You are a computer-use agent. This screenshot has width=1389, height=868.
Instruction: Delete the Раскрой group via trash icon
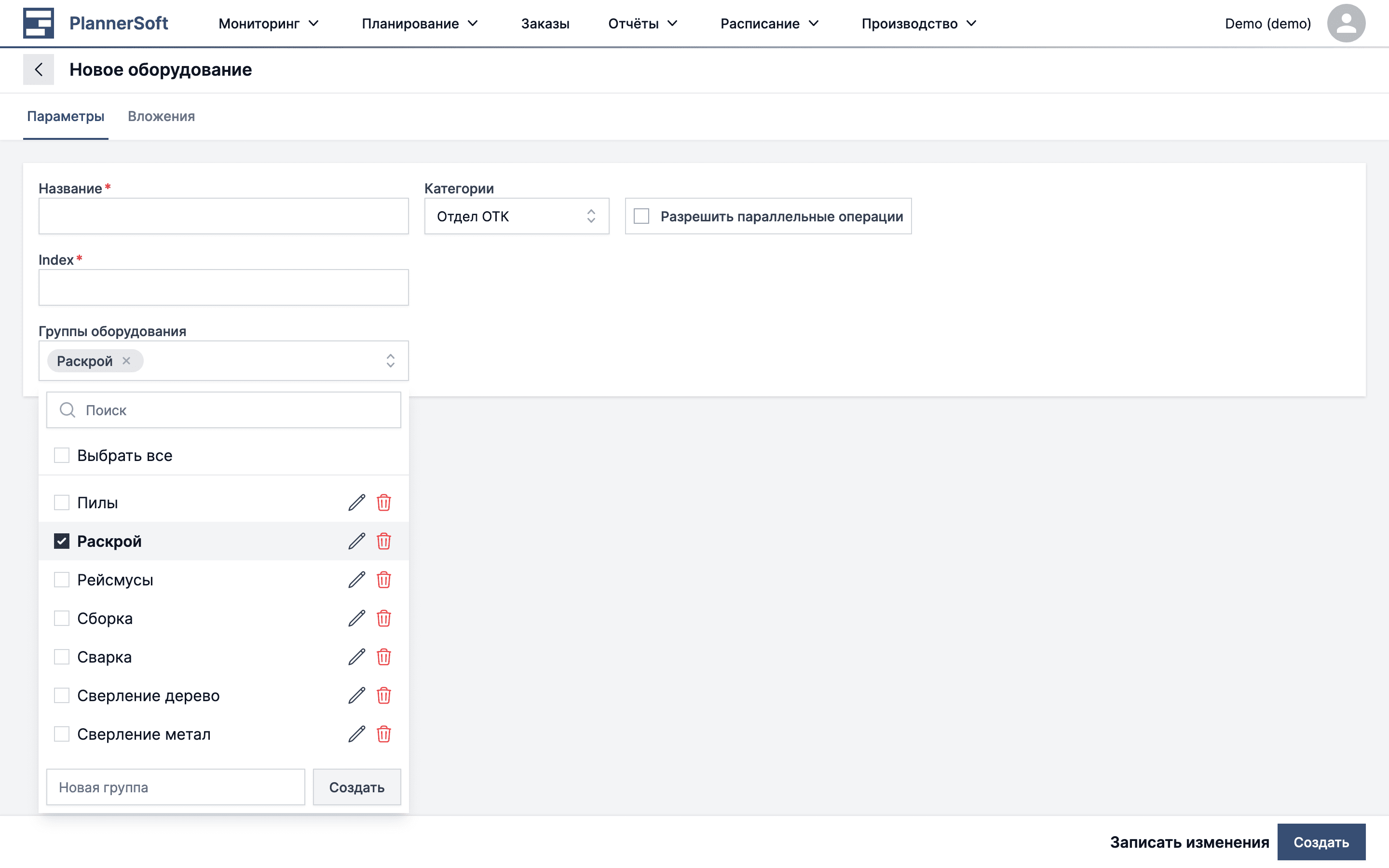point(383,541)
